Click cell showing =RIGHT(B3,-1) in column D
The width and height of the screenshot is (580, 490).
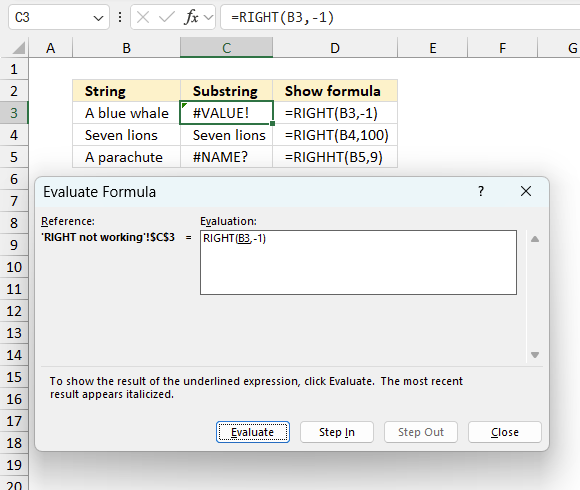click(x=335, y=113)
